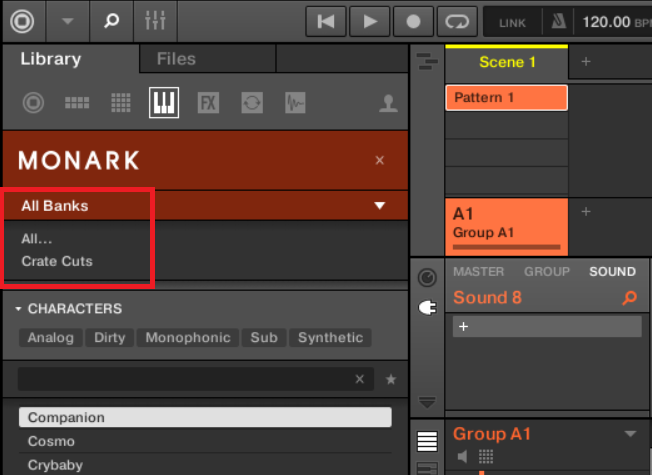Screen dimensions: 653x475
Task: Switch to the MASTER tab
Action: (478, 272)
